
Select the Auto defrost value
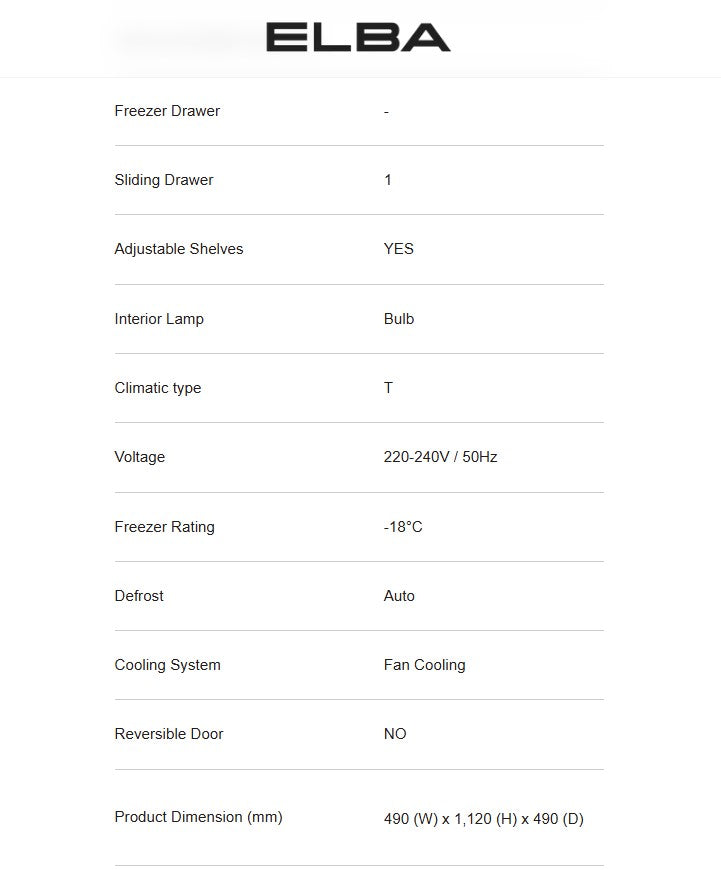399,596
